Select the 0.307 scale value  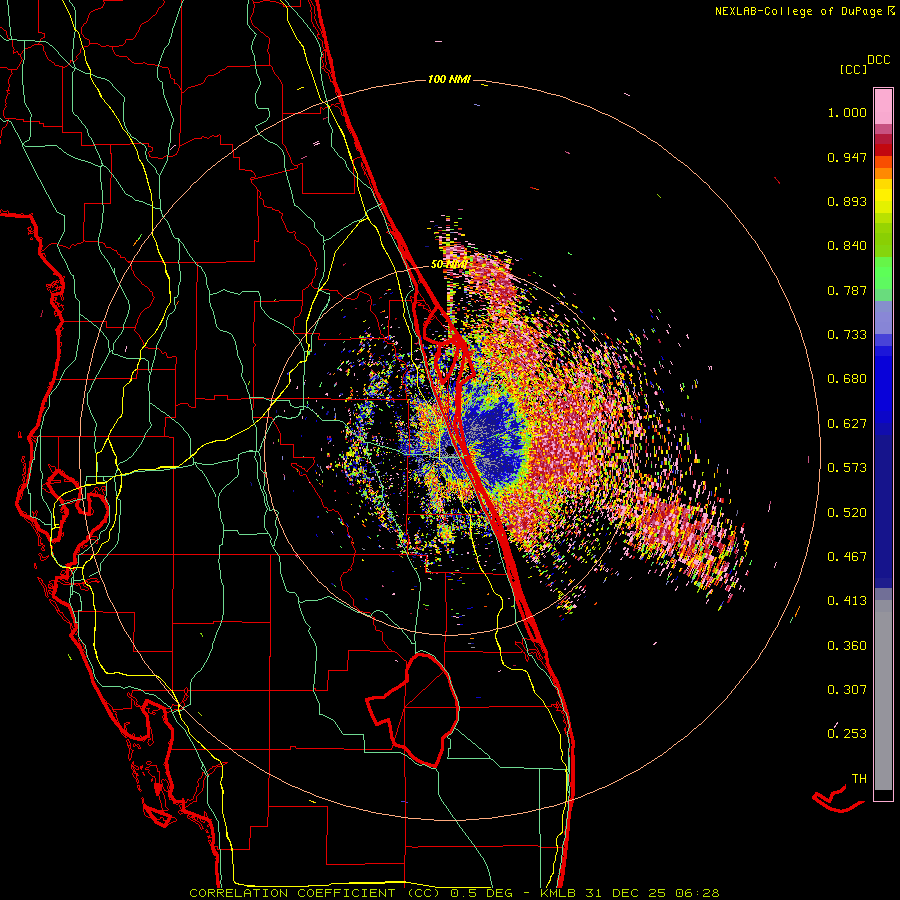[847, 690]
